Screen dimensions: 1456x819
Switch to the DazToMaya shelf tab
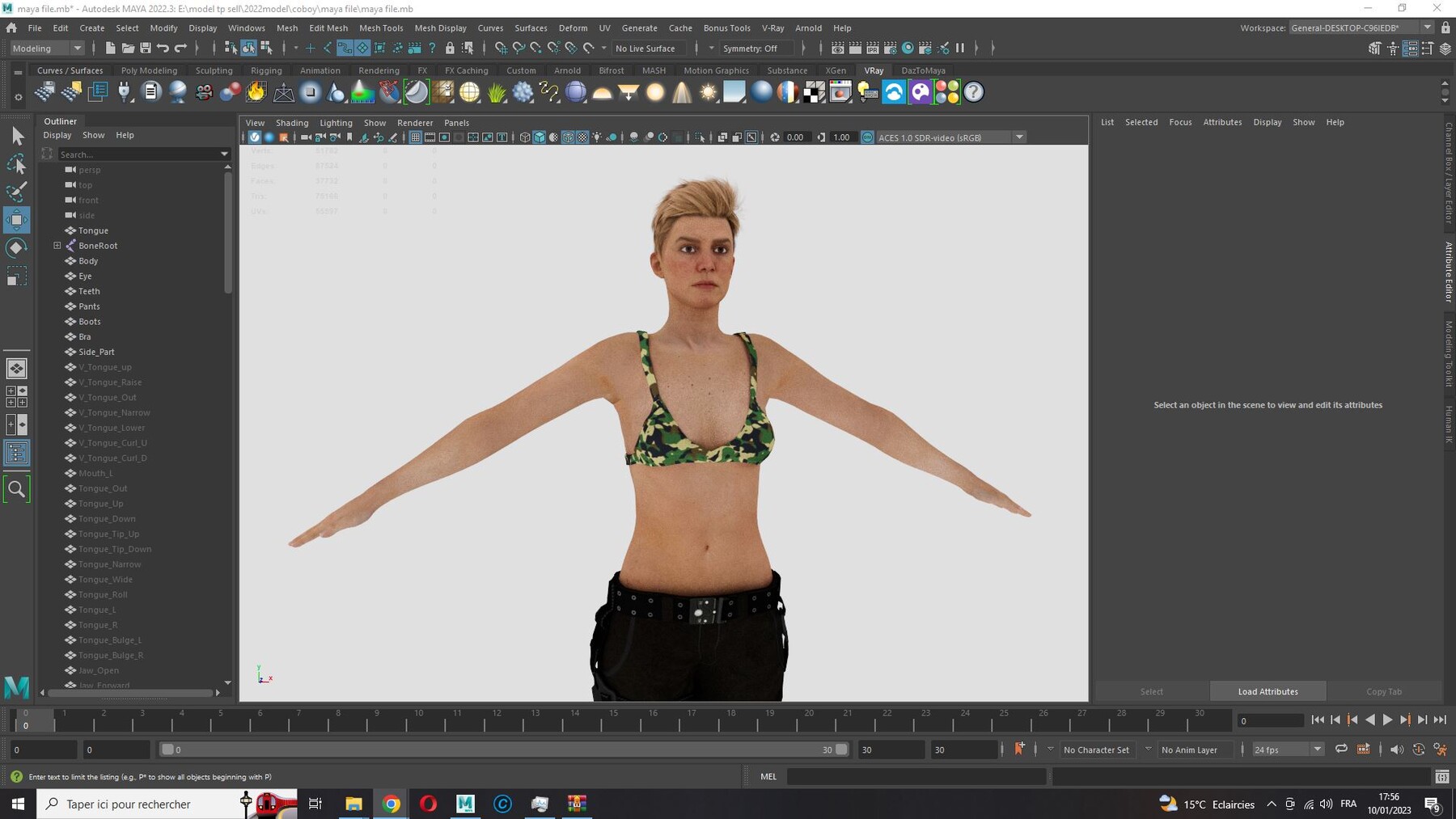923,70
